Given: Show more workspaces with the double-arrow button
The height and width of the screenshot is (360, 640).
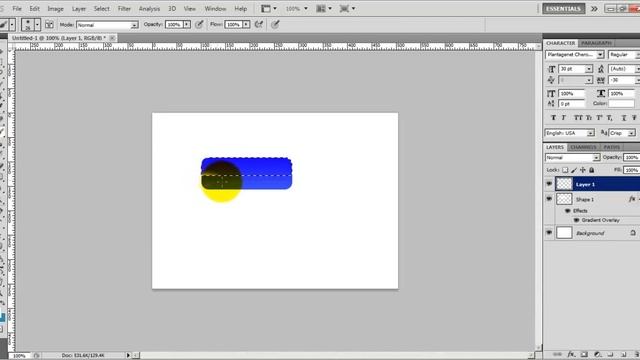Looking at the screenshot, I should click(x=594, y=9).
